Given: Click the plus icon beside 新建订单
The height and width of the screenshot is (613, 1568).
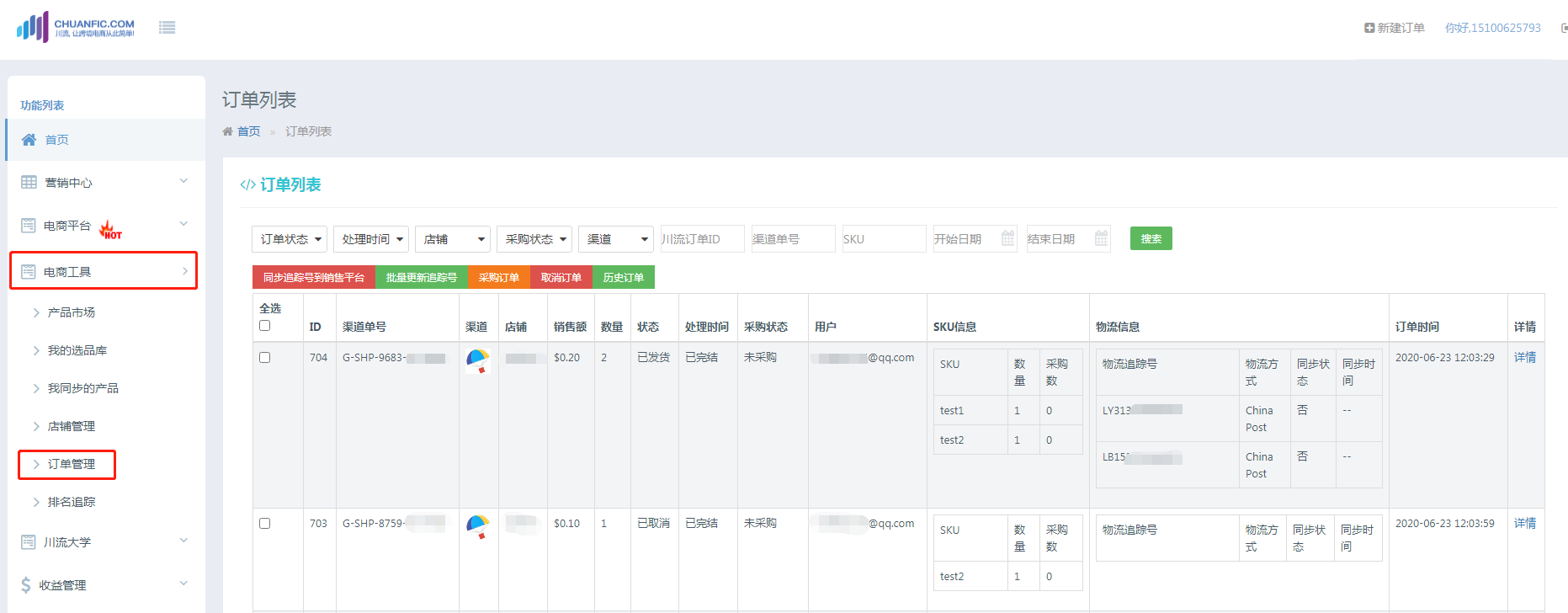Looking at the screenshot, I should click(1369, 28).
